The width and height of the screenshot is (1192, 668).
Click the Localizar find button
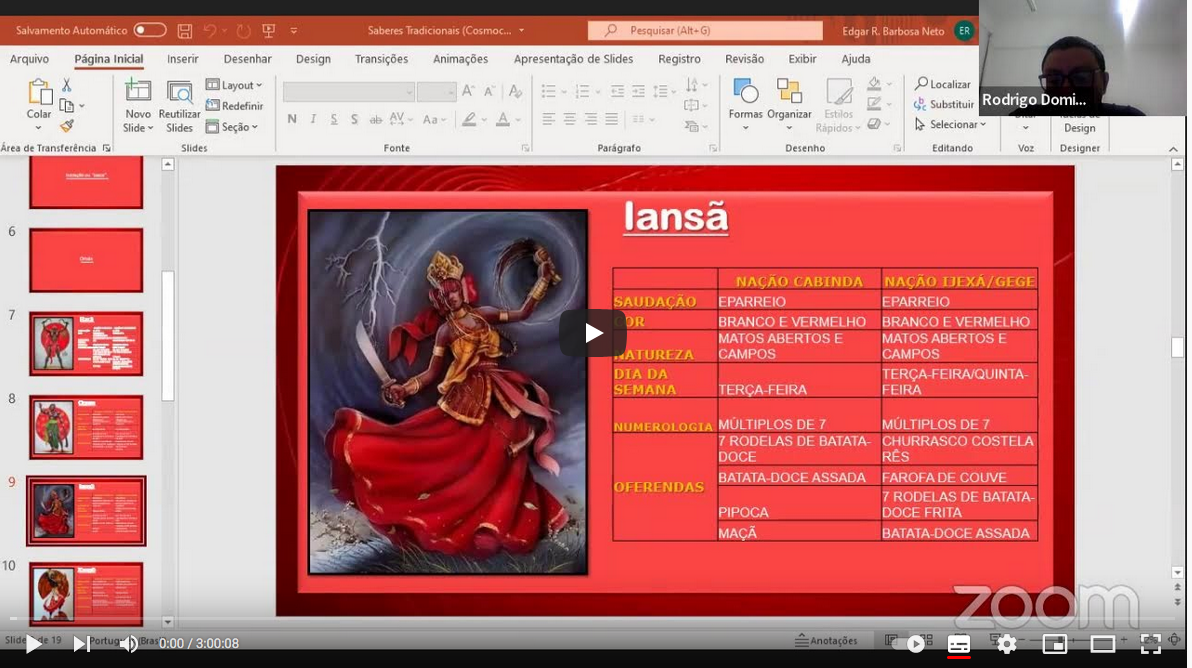(x=943, y=84)
